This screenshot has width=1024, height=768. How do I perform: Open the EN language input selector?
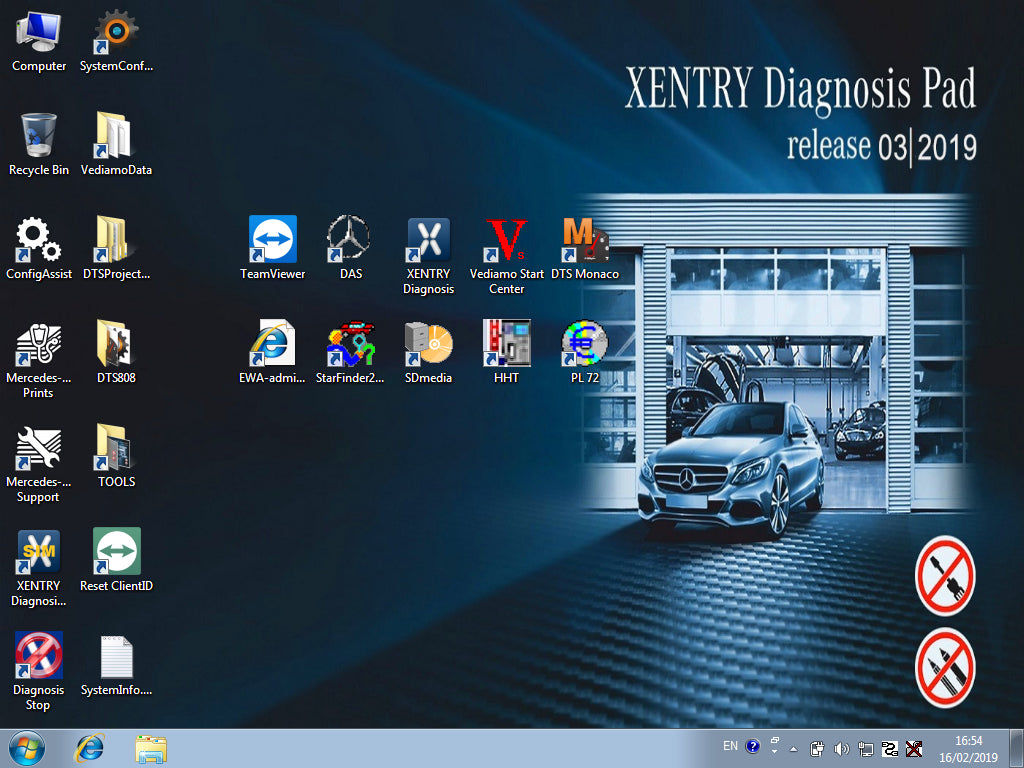730,745
